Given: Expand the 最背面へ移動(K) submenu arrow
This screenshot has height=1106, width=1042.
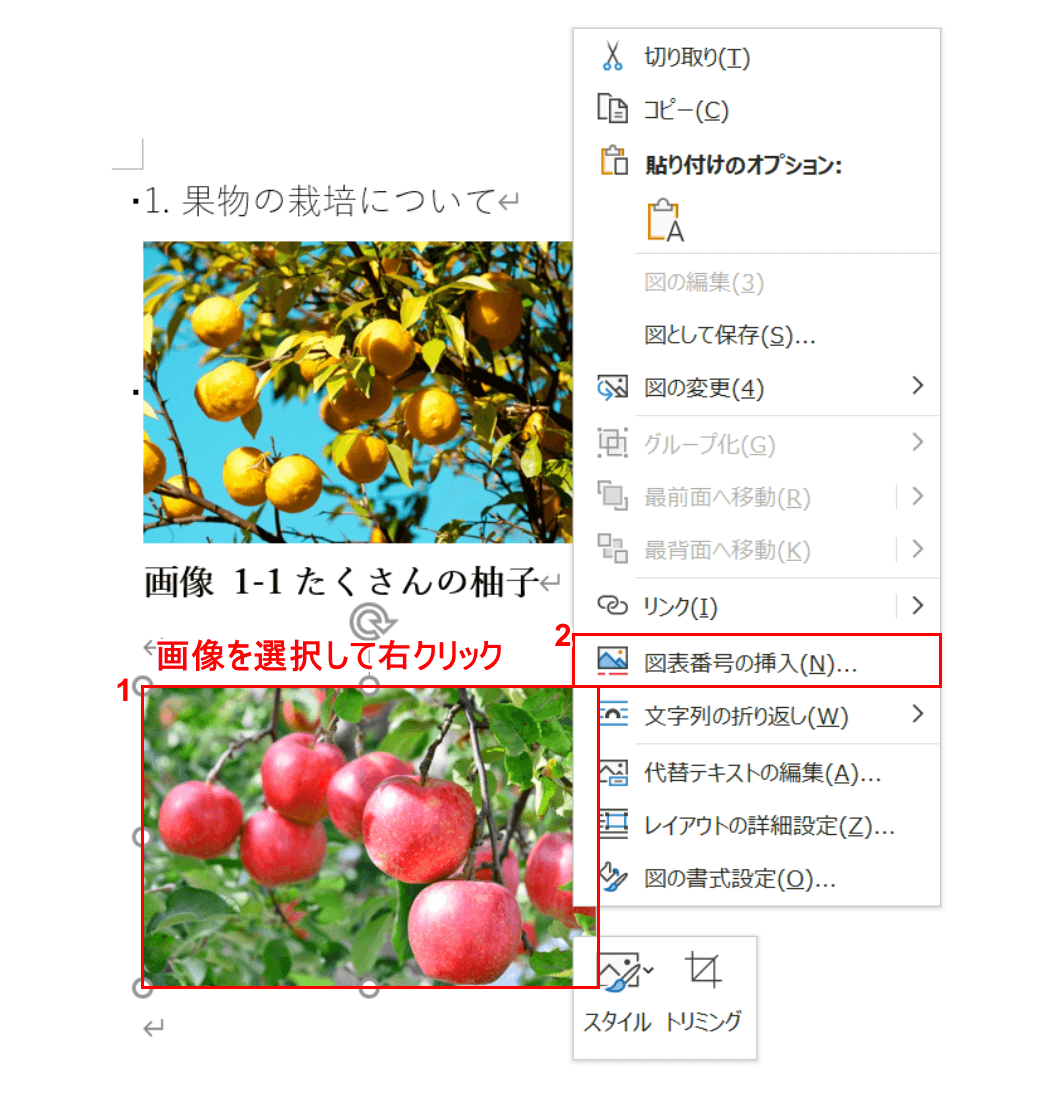Looking at the screenshot, I should click(x=917, y=549).
